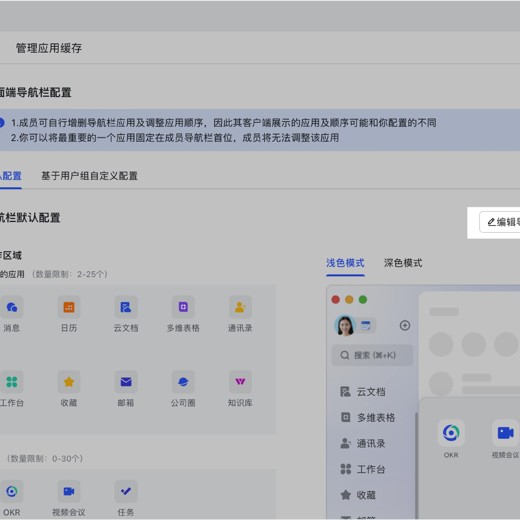Select the 多维表格 app icon in grid
520x520 pixels.
click(183, 307)
